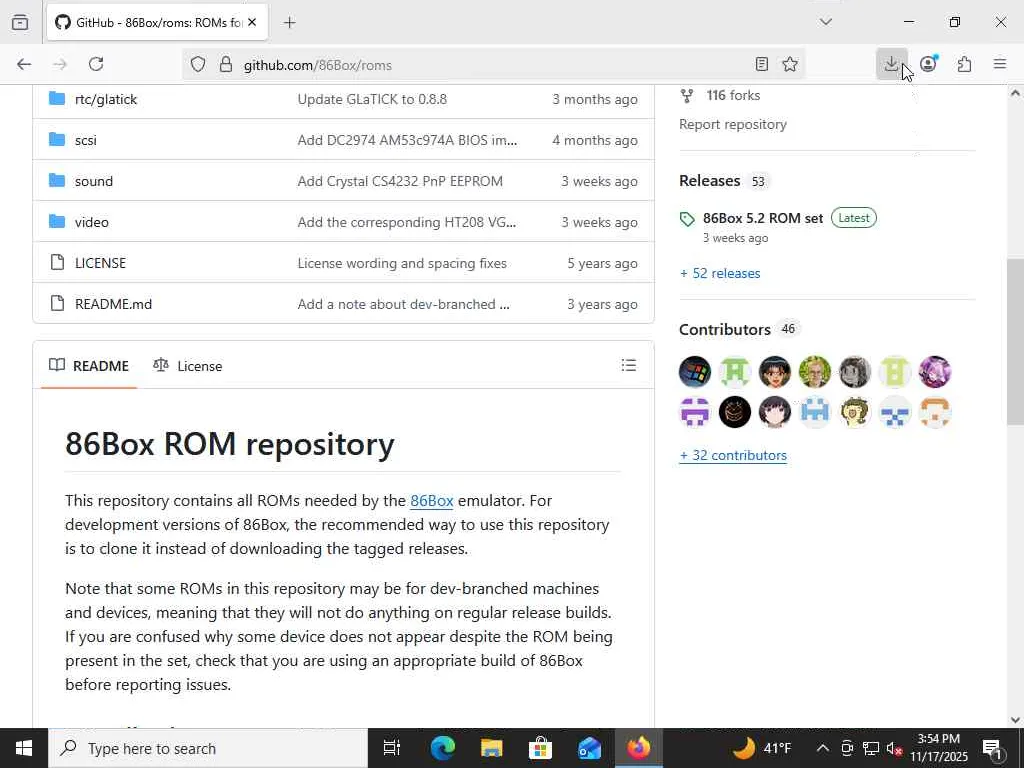Click the taskbar search box
This screenshot has height=768, width=1024.
pos(208,748)
